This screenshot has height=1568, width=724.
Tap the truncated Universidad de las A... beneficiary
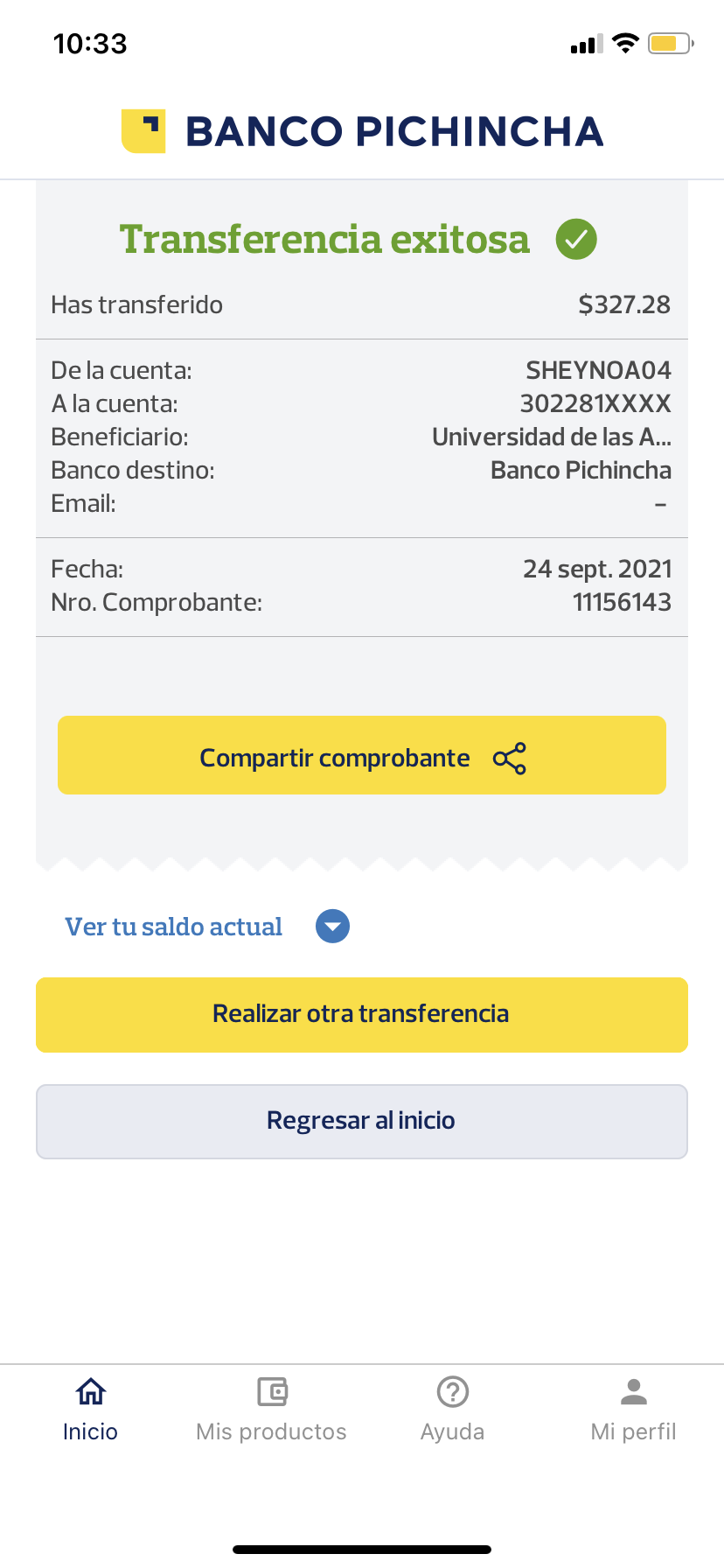pyautogui.click(x=551, y=437)
